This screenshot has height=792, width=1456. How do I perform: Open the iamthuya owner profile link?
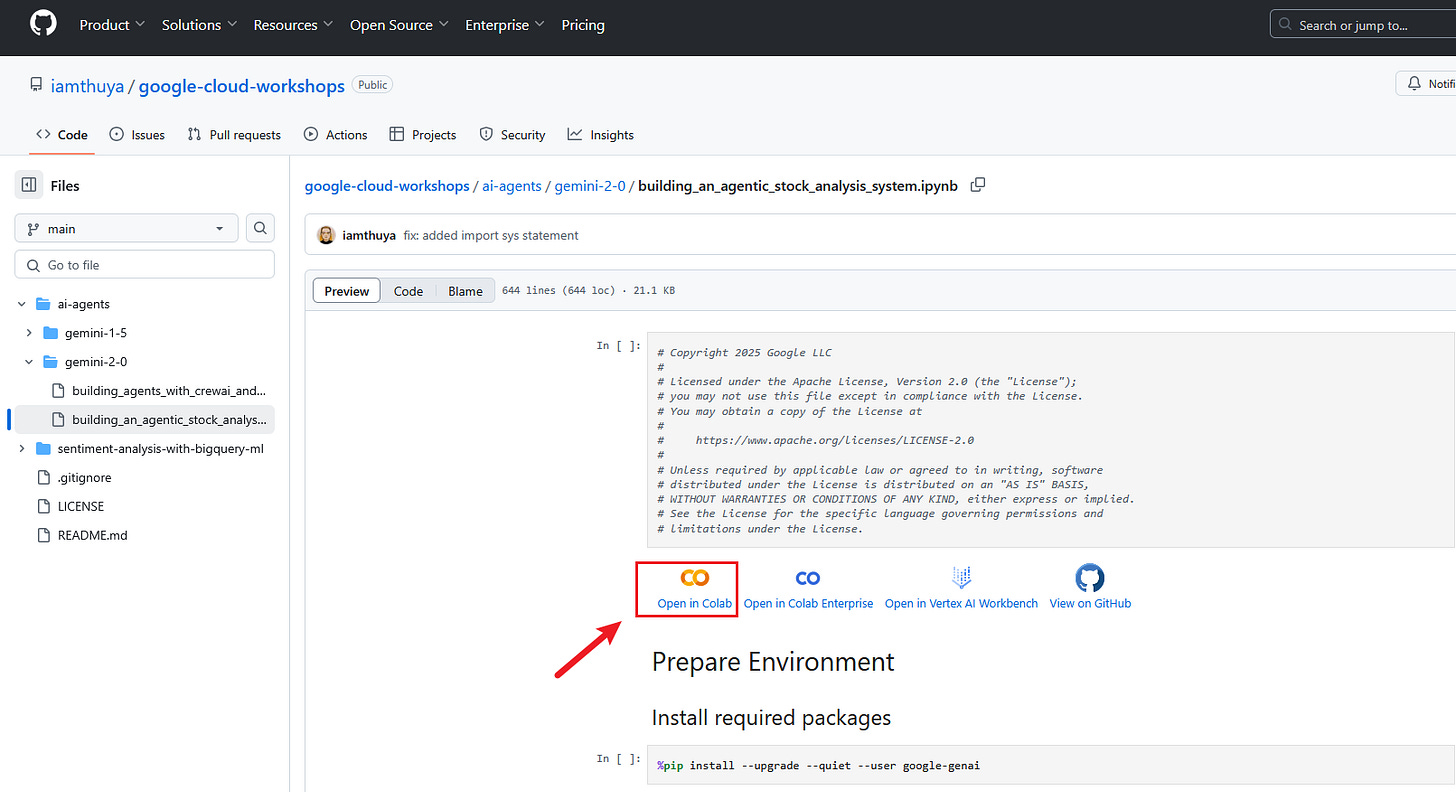click(x=87, y=85)
